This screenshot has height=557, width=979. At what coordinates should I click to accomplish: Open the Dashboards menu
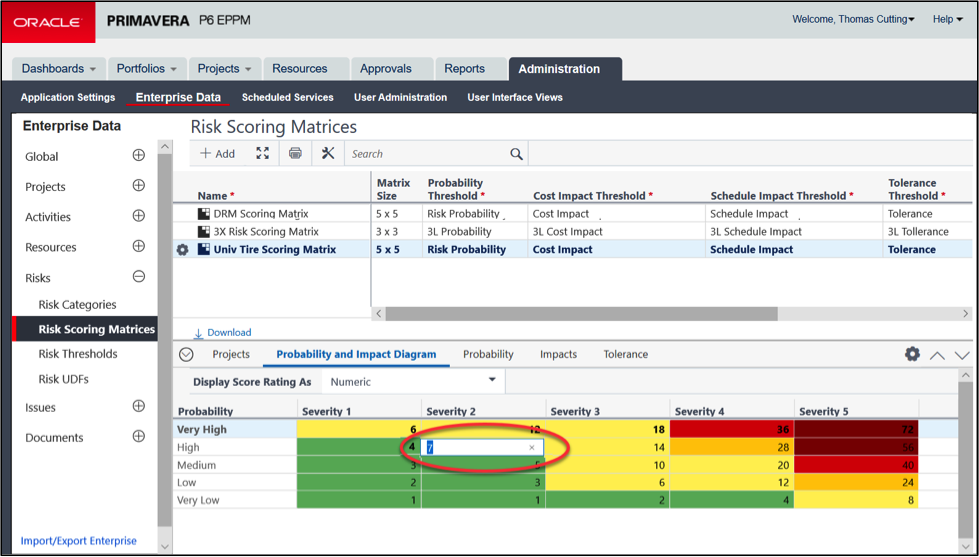(59, 69)
